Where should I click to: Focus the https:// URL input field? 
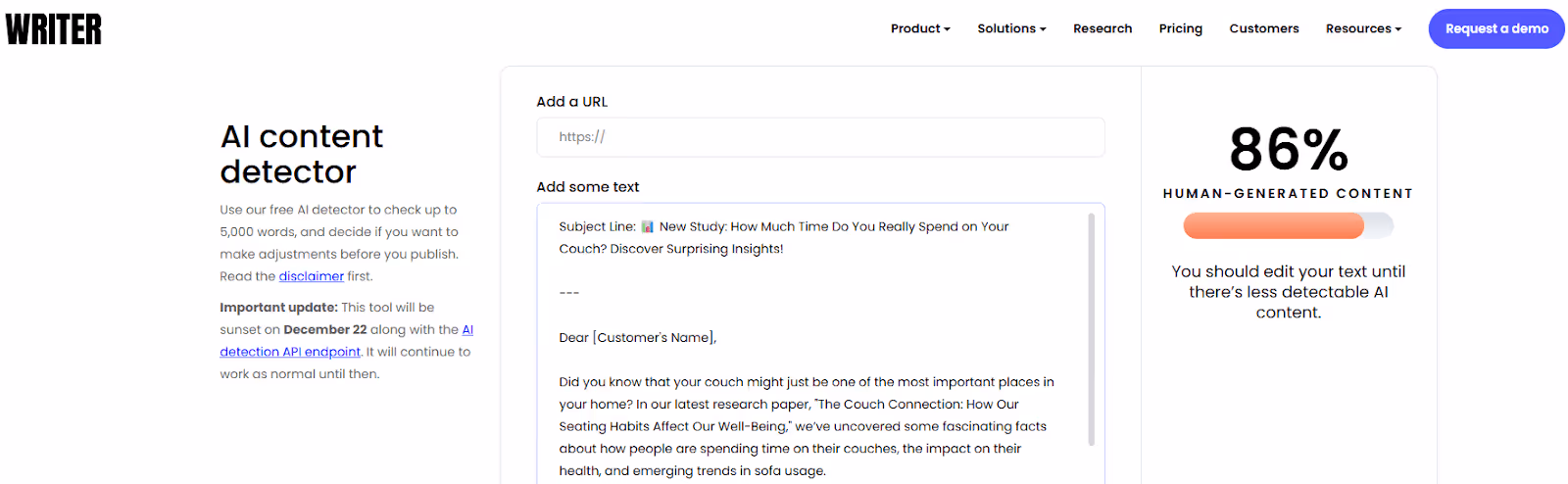coord(820,137)
